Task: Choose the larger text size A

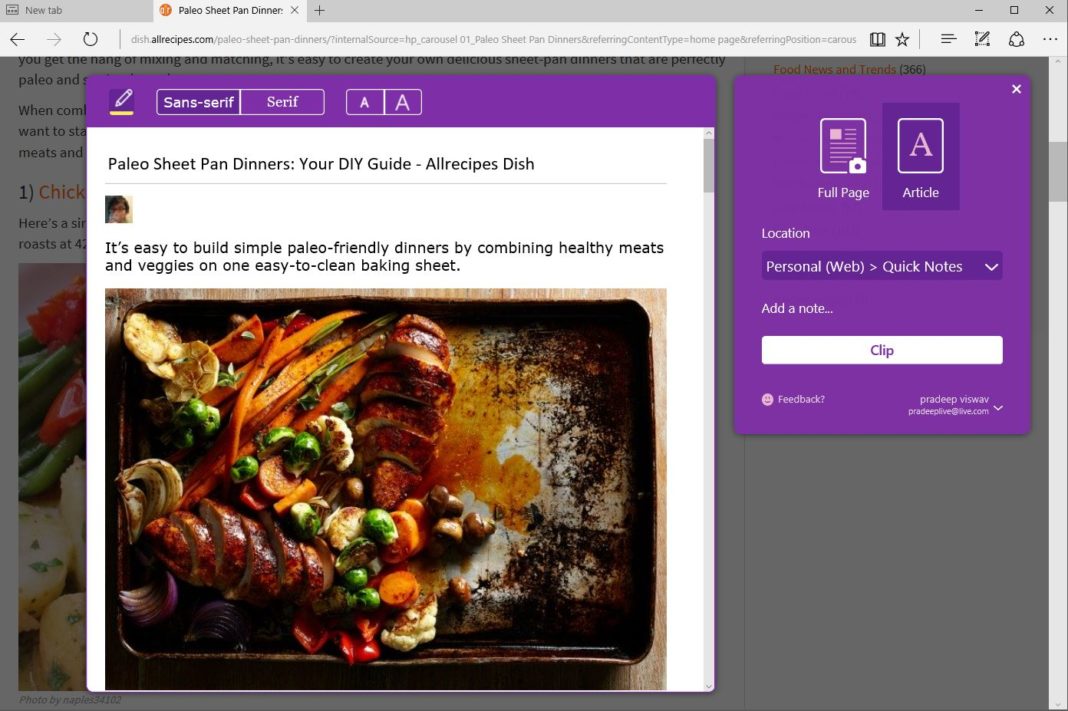Action: click(403, 102)
